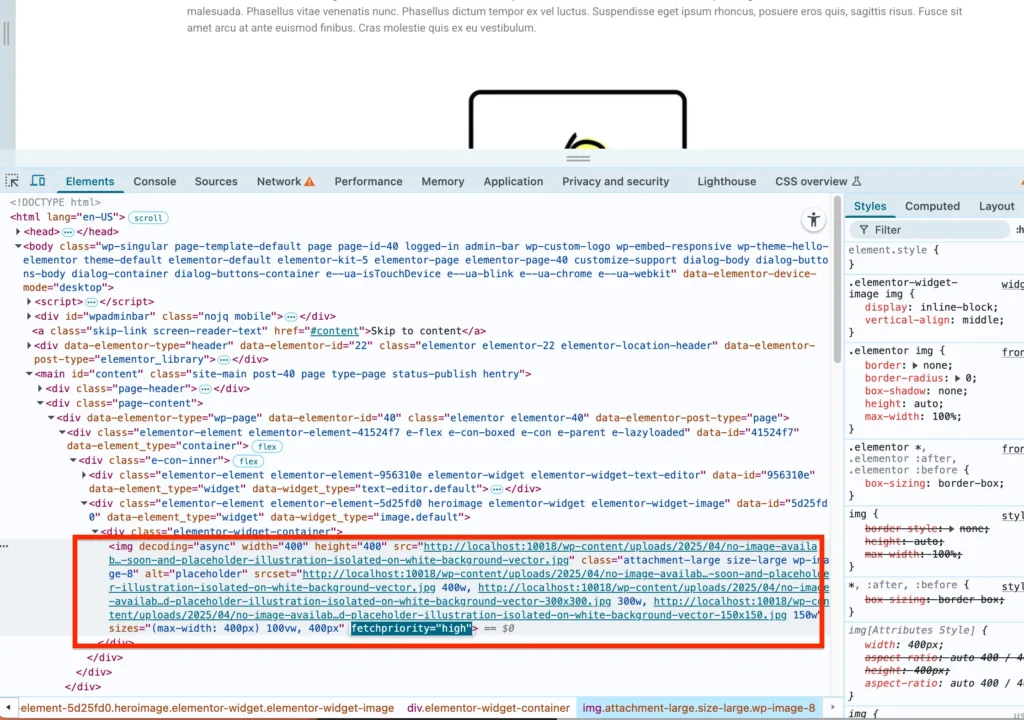Click the Lighthouse panel
Image resolution: width=1024 pixels, height=720 pixels.
tap(726, 181)
